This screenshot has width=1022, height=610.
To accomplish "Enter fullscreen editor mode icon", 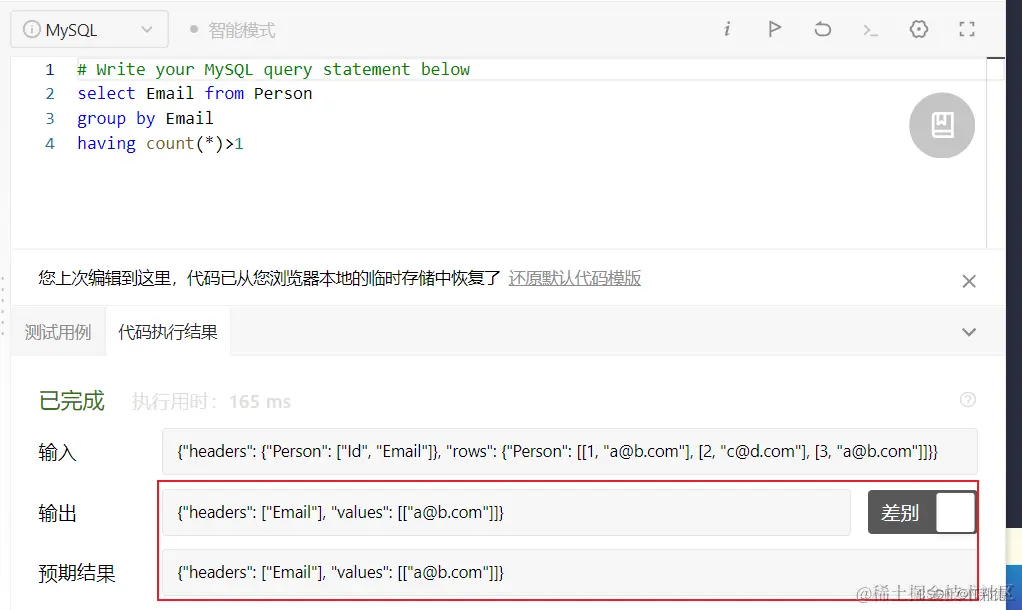I will coord(967,29).
